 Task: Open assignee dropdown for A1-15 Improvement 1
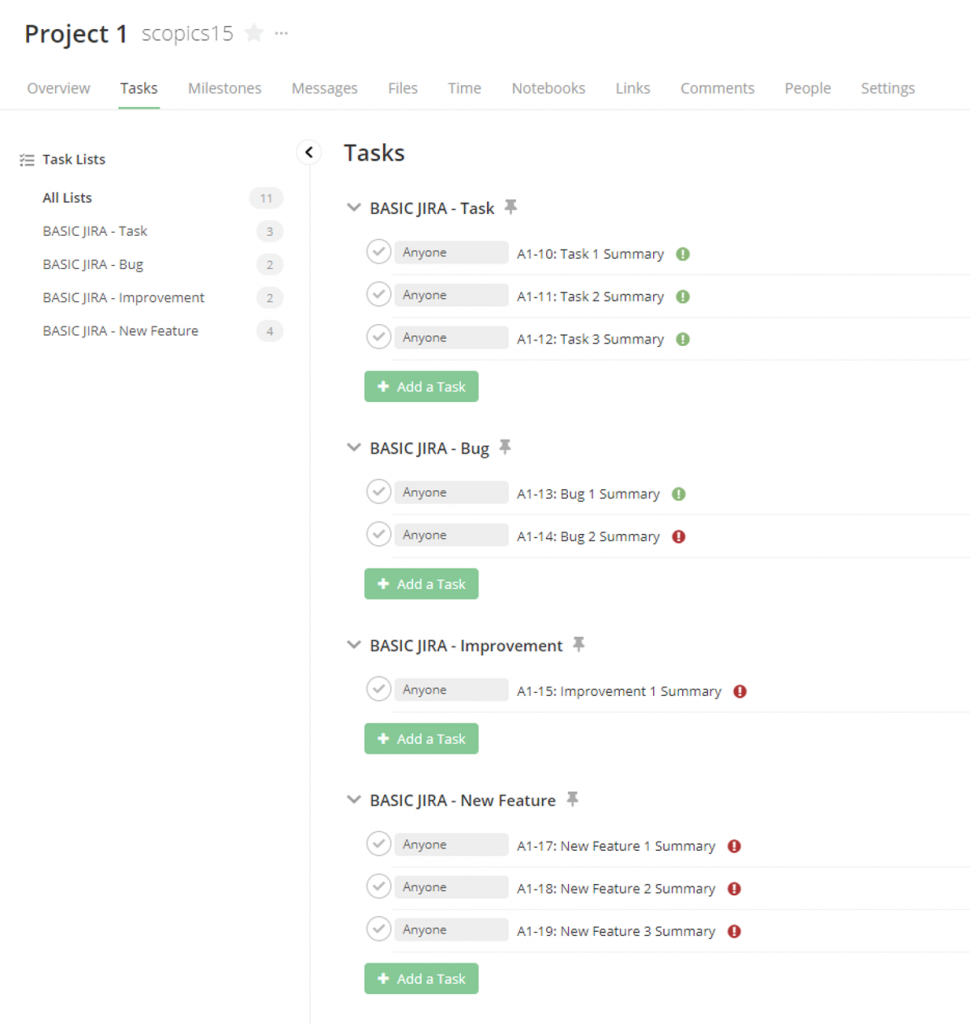[451, 690]
